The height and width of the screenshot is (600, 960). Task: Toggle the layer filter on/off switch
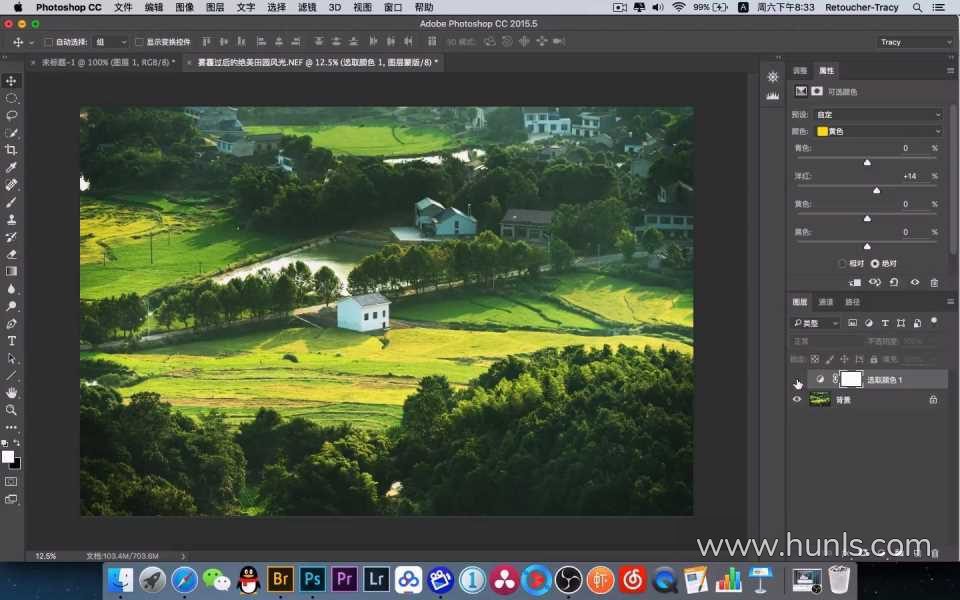[x=934, y=321]
